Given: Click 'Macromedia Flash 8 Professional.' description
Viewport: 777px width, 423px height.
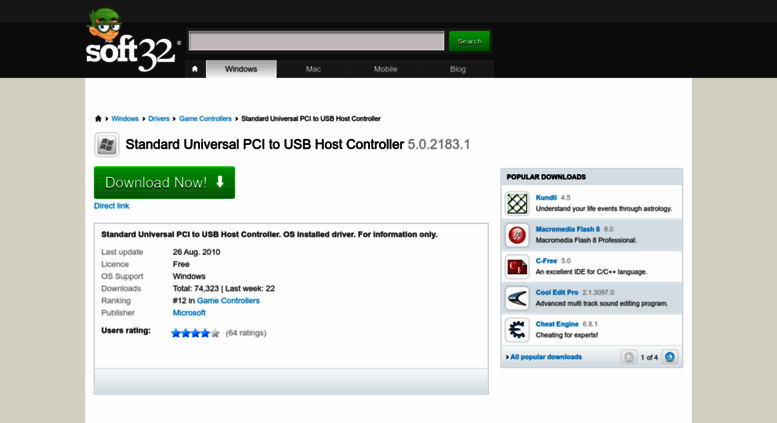Looking at the screenshot, I should [x=586, y=240].
